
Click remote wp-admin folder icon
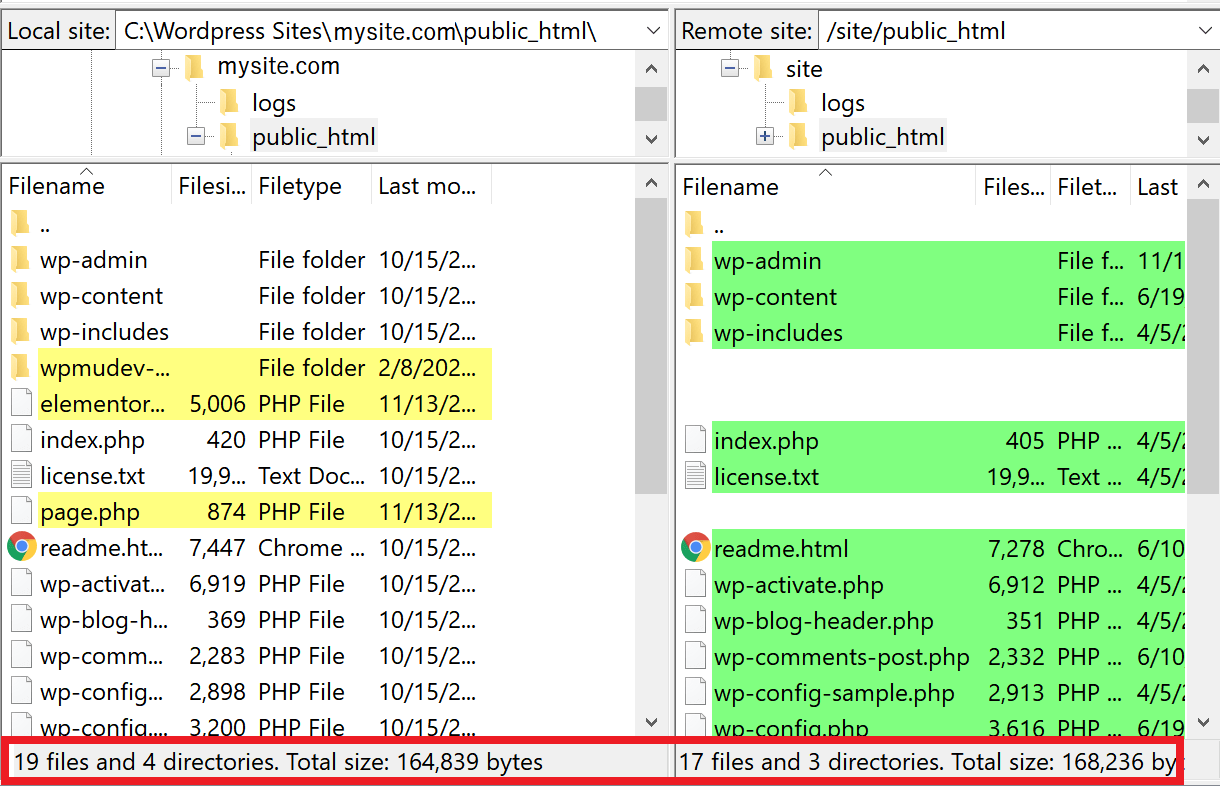695,260
